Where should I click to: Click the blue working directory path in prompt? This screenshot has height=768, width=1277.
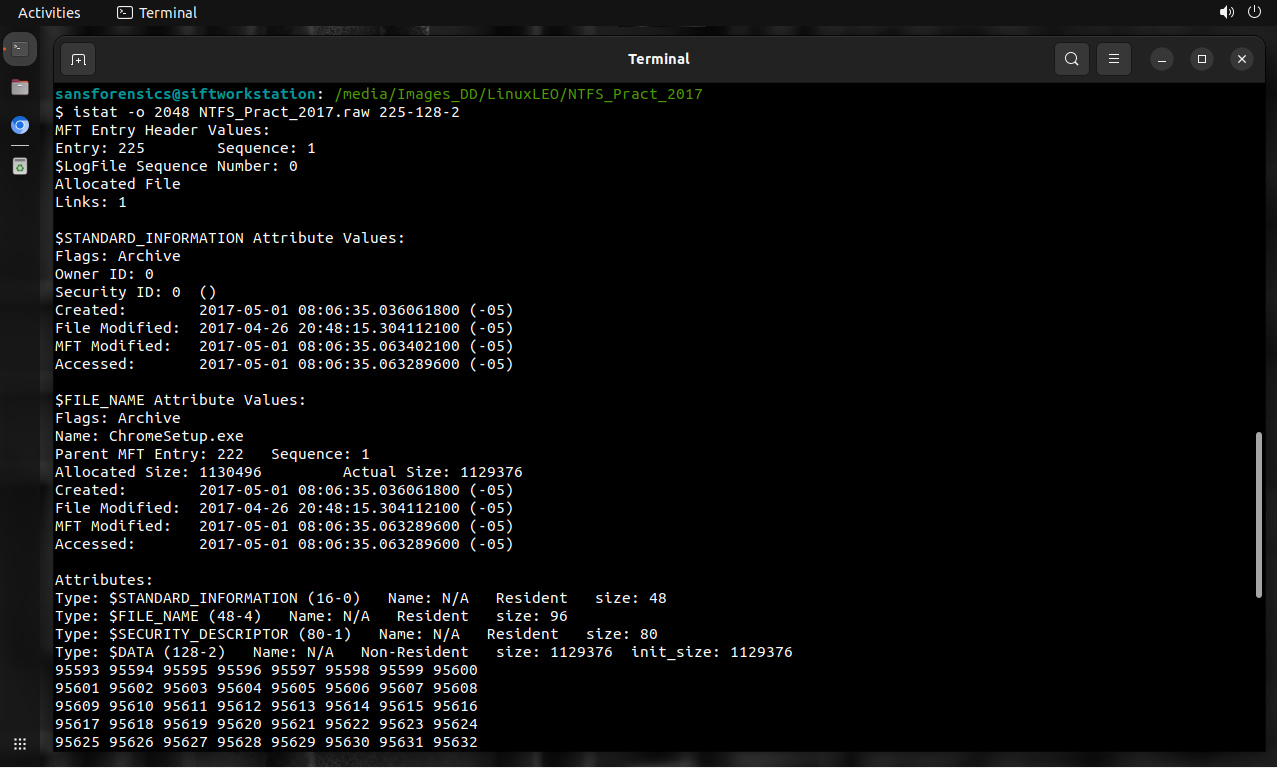(x=518, y=94)
